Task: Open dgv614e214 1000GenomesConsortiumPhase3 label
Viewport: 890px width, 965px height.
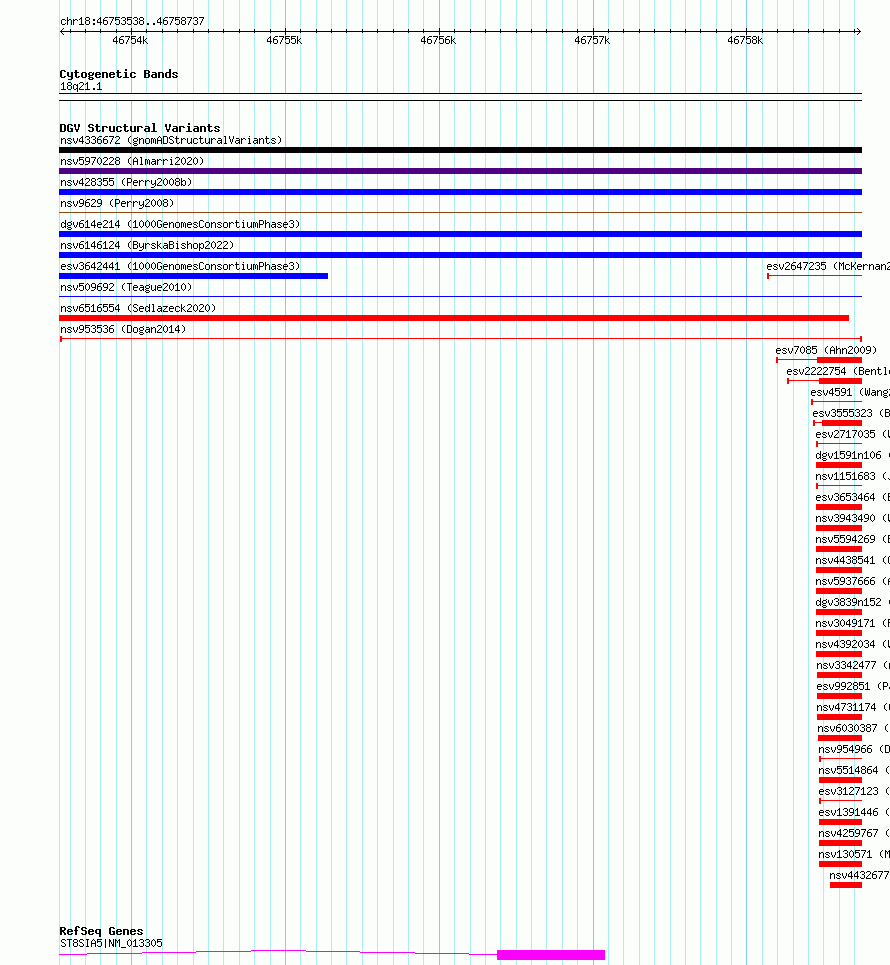Action: click(x=180, y=224)
